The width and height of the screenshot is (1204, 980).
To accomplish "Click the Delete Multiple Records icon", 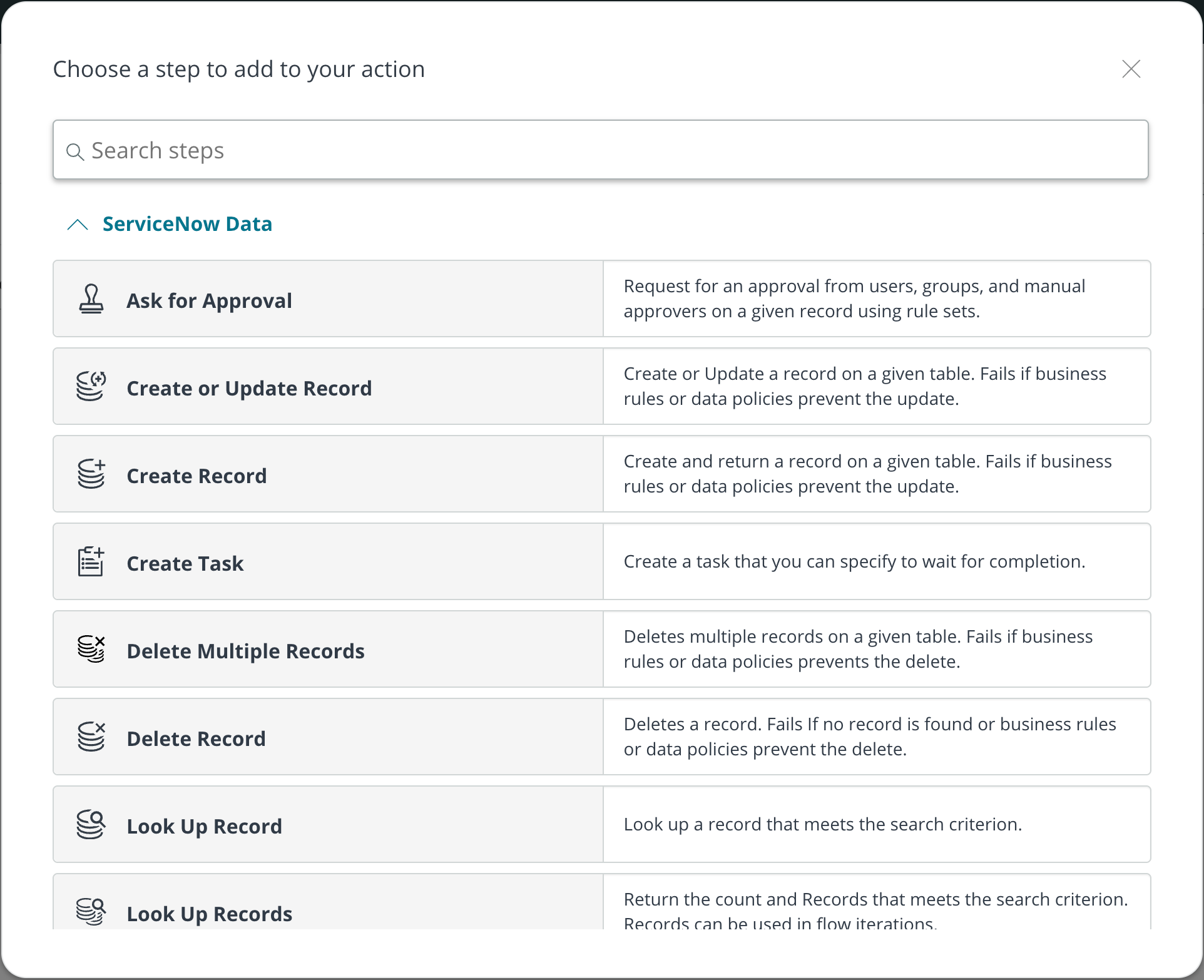I will point(91,650).
